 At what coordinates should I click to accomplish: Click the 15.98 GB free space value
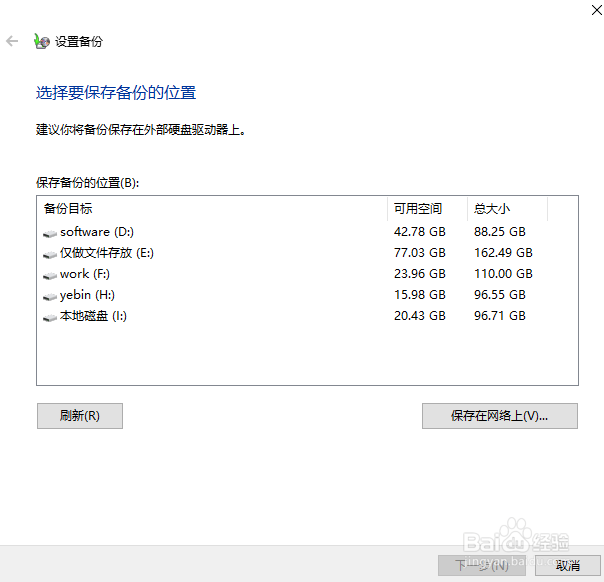pyautogui.click(x=419, y=295)
